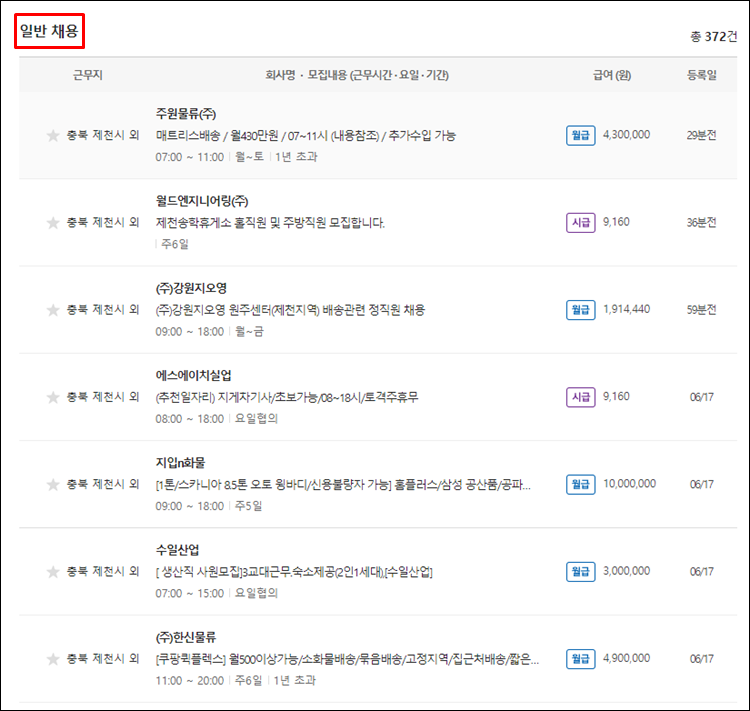
Task: Open 매트리스배송 / 월430만원 job title
Action: tap(306, 136)
